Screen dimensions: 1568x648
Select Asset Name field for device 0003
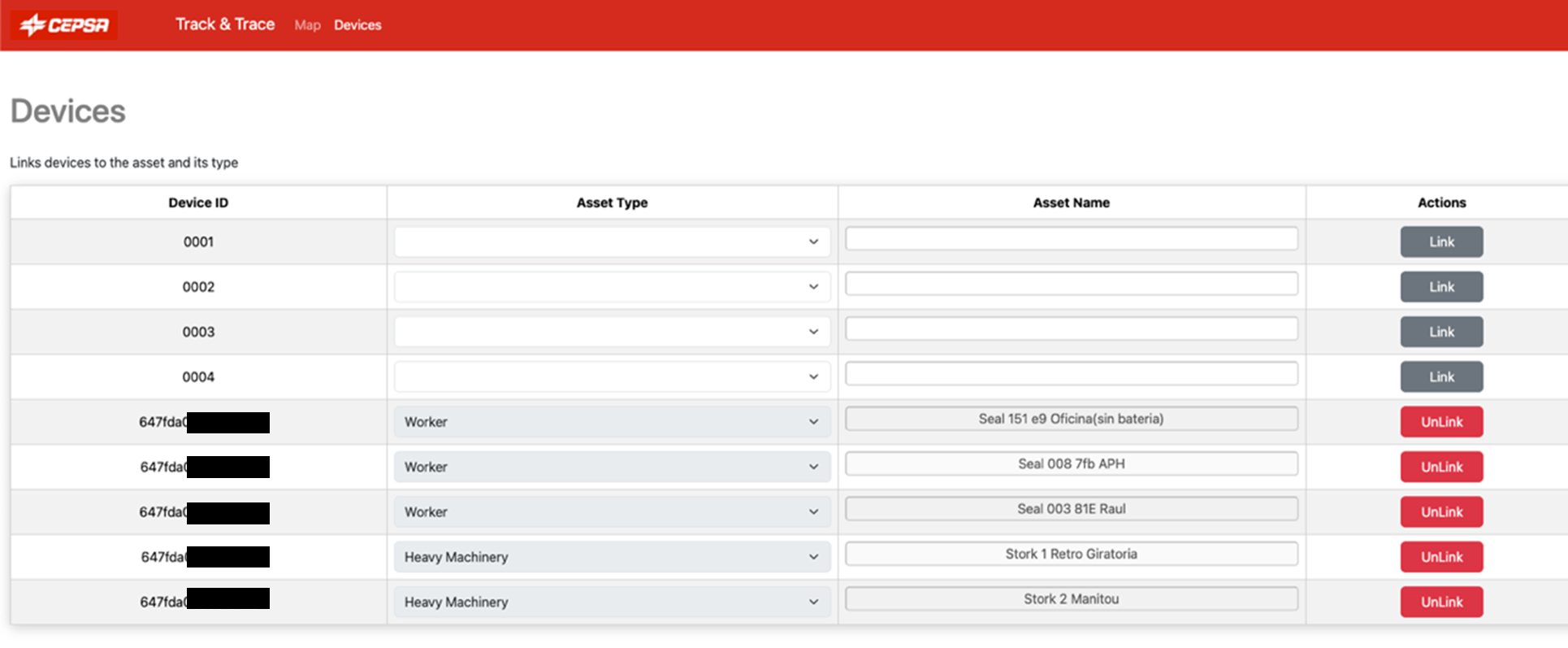pyautogui.click(x=1071, y=329)
